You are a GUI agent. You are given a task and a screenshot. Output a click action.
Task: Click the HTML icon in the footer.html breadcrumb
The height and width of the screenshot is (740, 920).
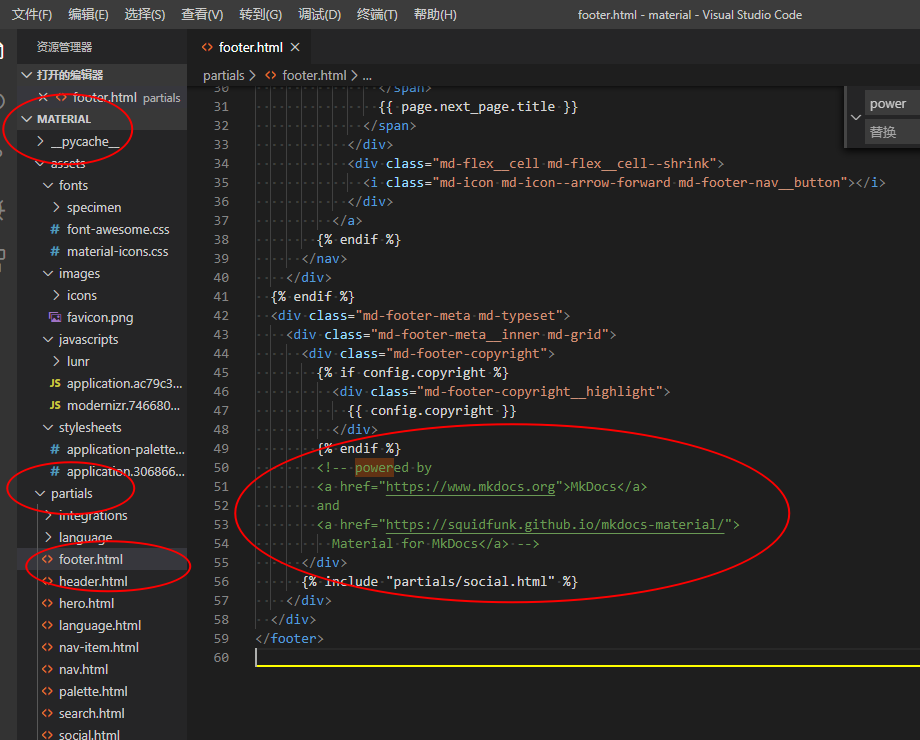click(270, 75)
